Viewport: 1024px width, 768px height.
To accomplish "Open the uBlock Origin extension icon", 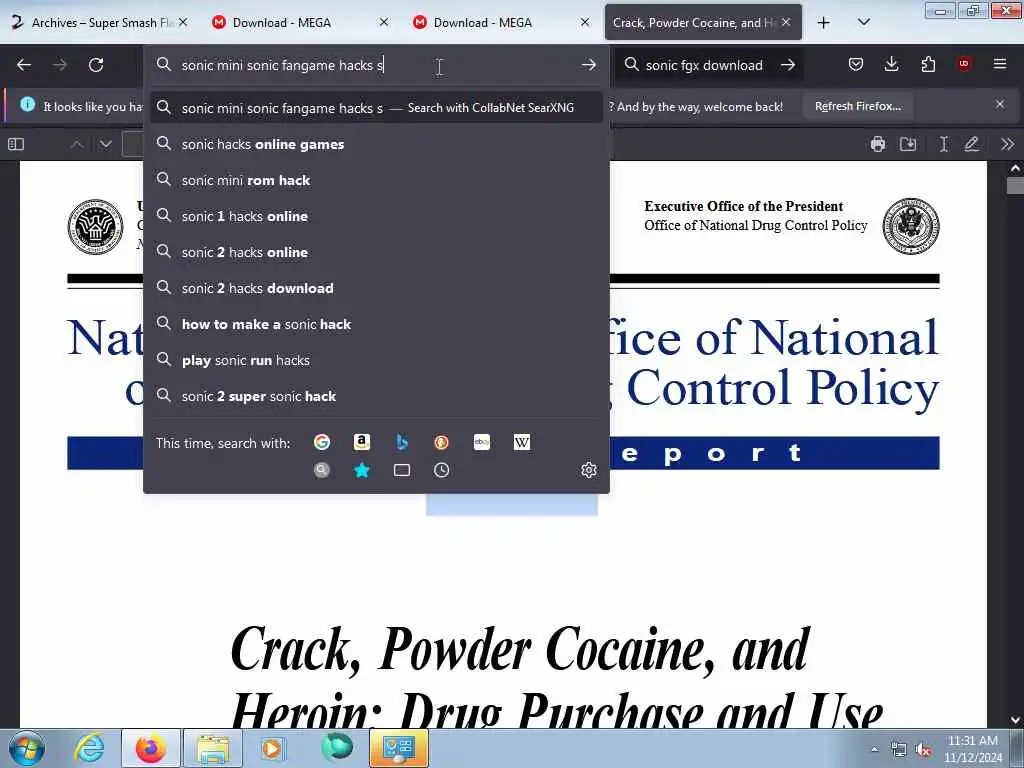I will coord(964,64).
